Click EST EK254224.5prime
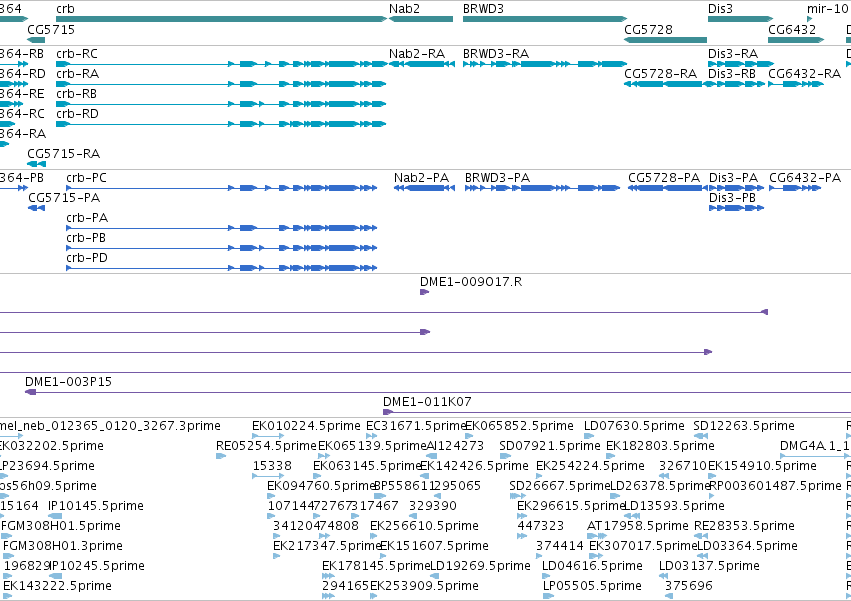Image resolution: width=851 pixels, height=601 pixels. (539, 476)
